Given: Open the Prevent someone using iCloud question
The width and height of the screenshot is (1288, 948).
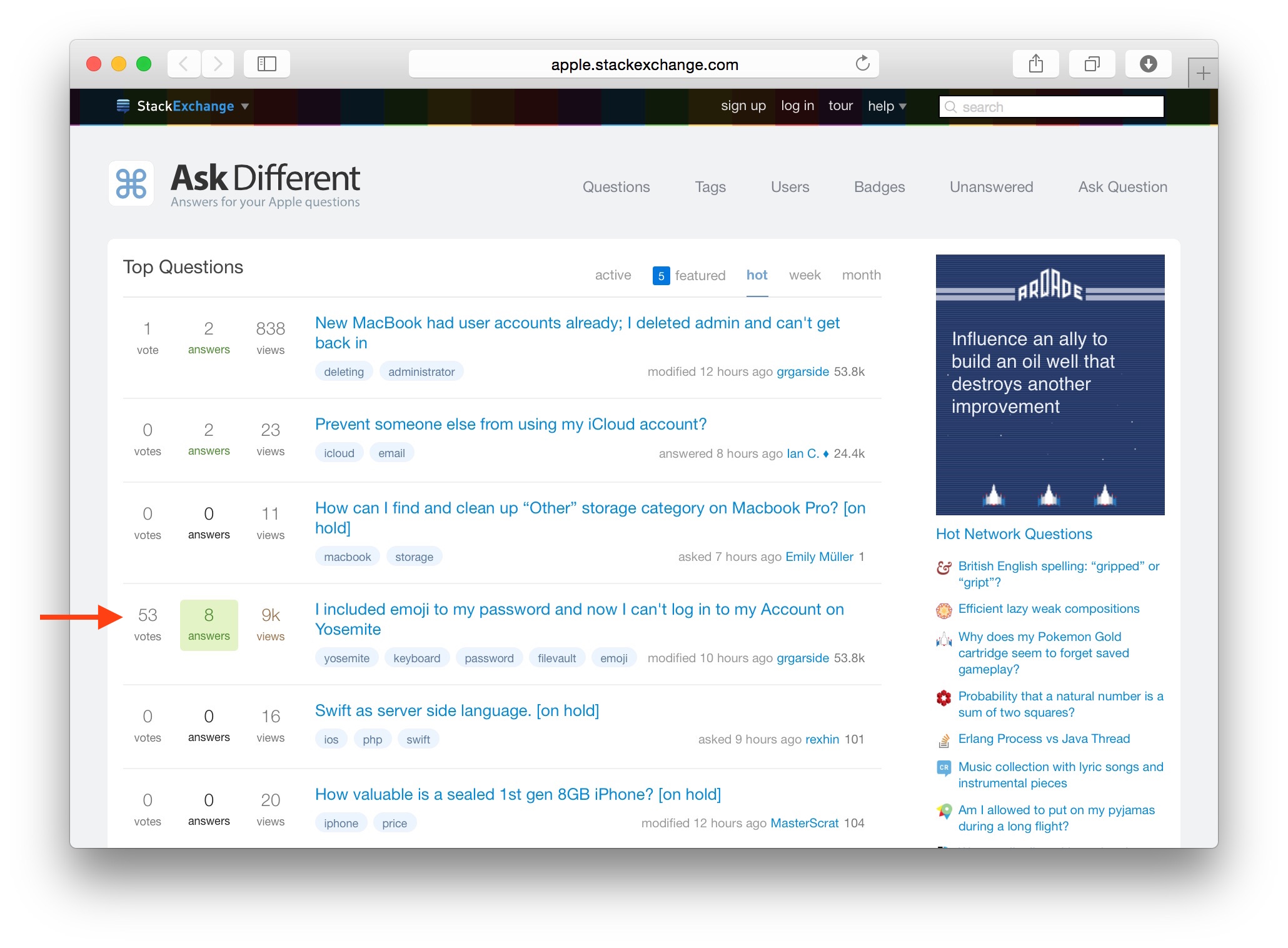Looking at the screenshot, I should pos(510,424).
